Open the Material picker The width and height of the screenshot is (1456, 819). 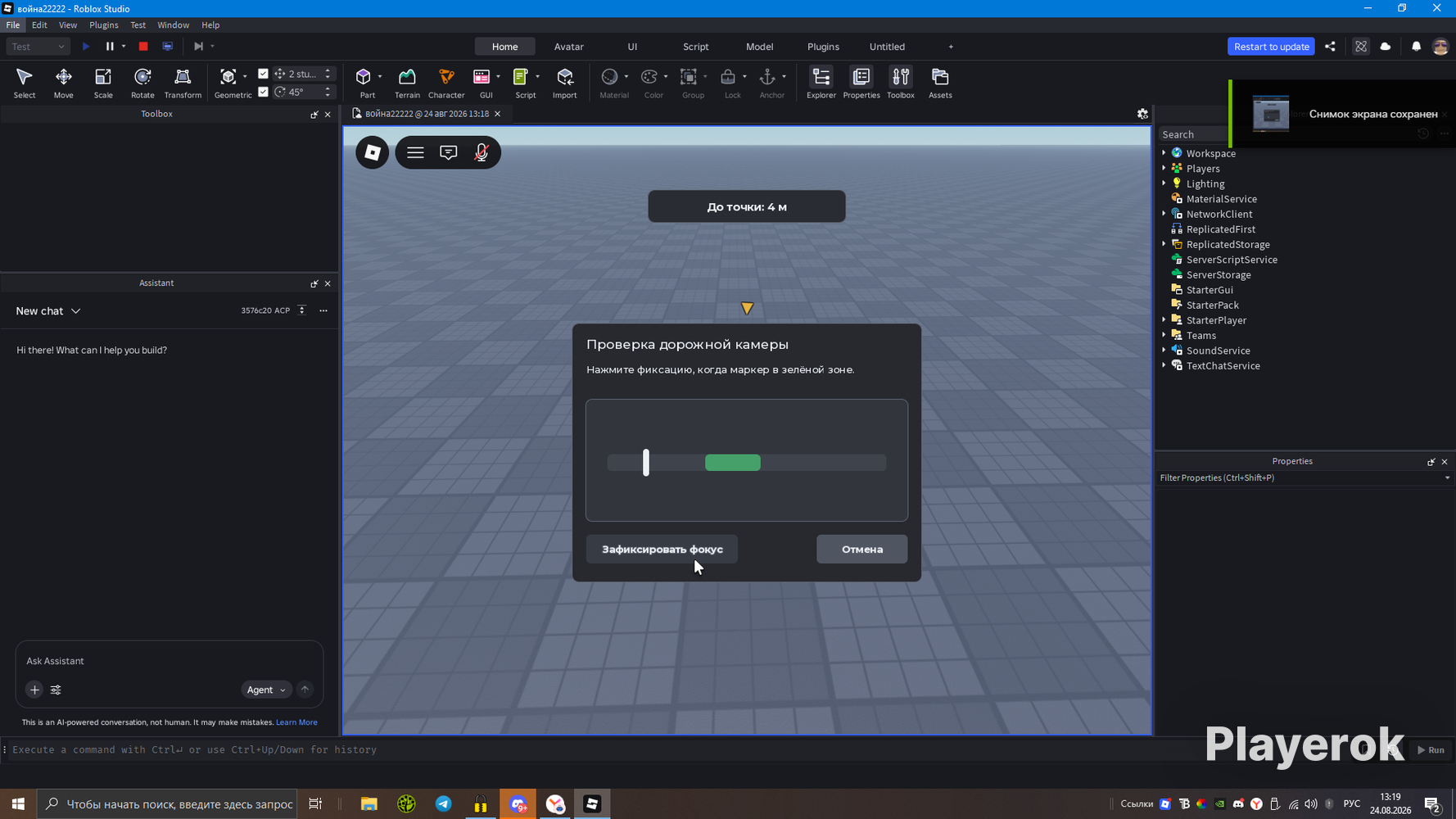[609, 77]
